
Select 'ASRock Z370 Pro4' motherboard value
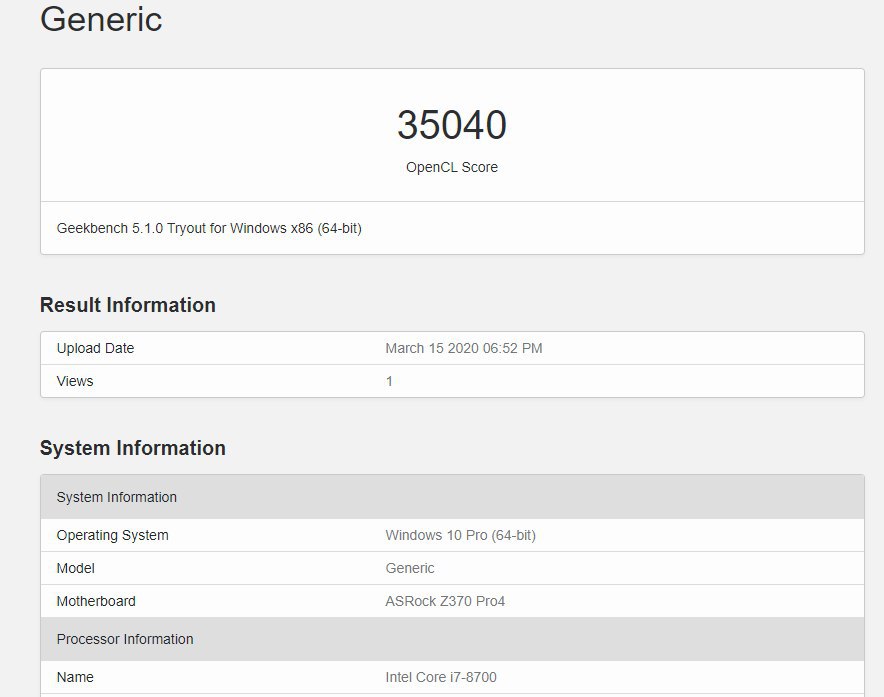(445, 602)
